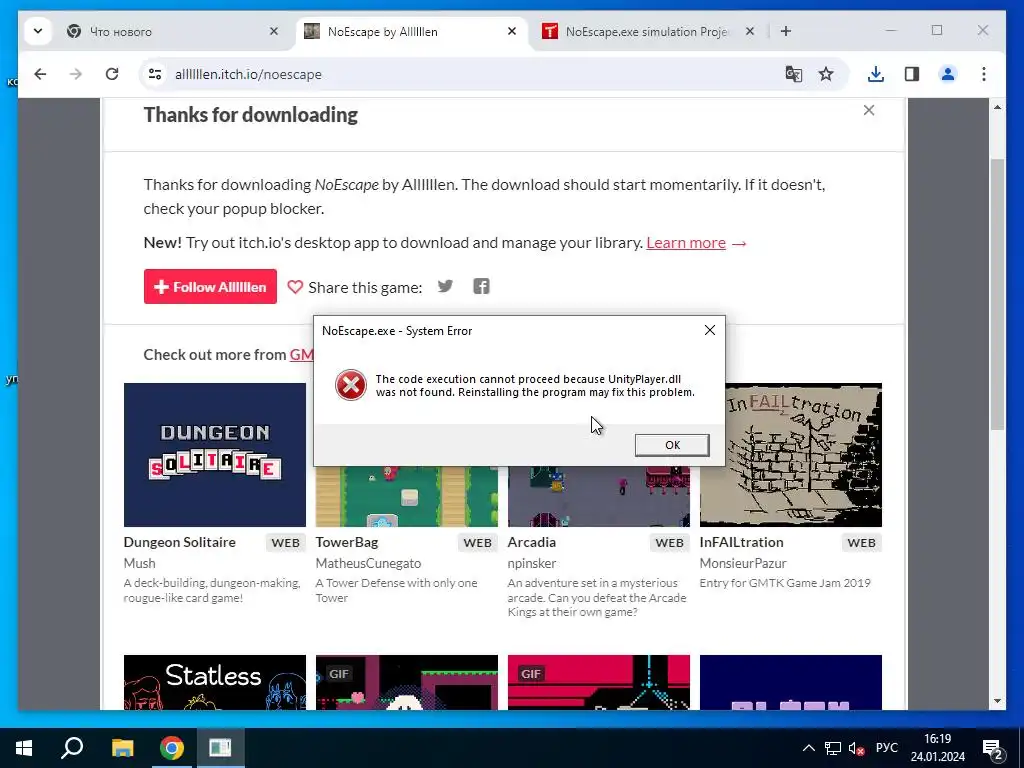Close the NoEscape.exe System Error dialog

(x=710, y=330)
